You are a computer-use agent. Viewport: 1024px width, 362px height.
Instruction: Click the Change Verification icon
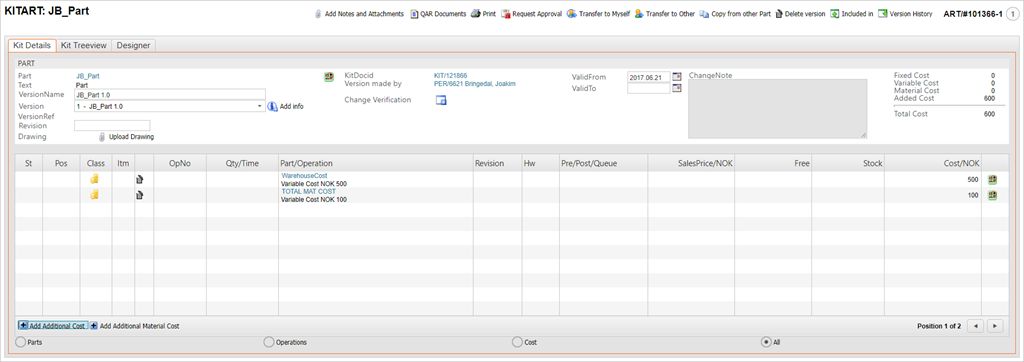pos(441,100)
